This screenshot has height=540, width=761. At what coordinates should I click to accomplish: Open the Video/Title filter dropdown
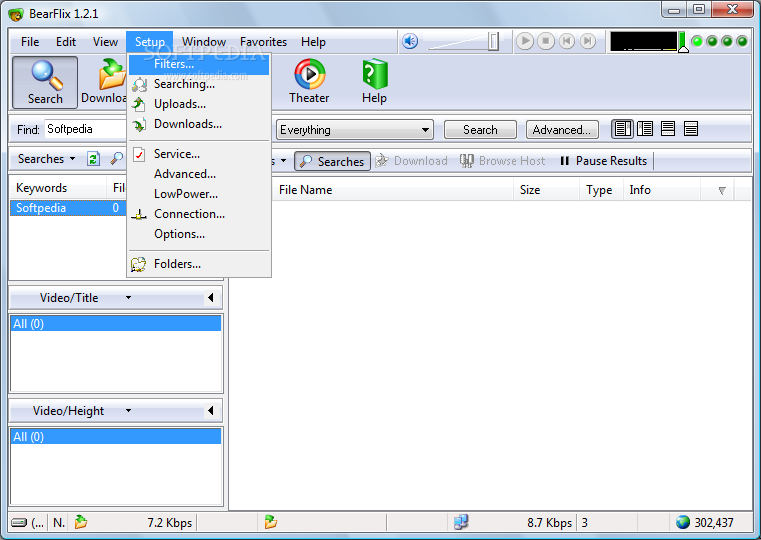coord(128,297)
